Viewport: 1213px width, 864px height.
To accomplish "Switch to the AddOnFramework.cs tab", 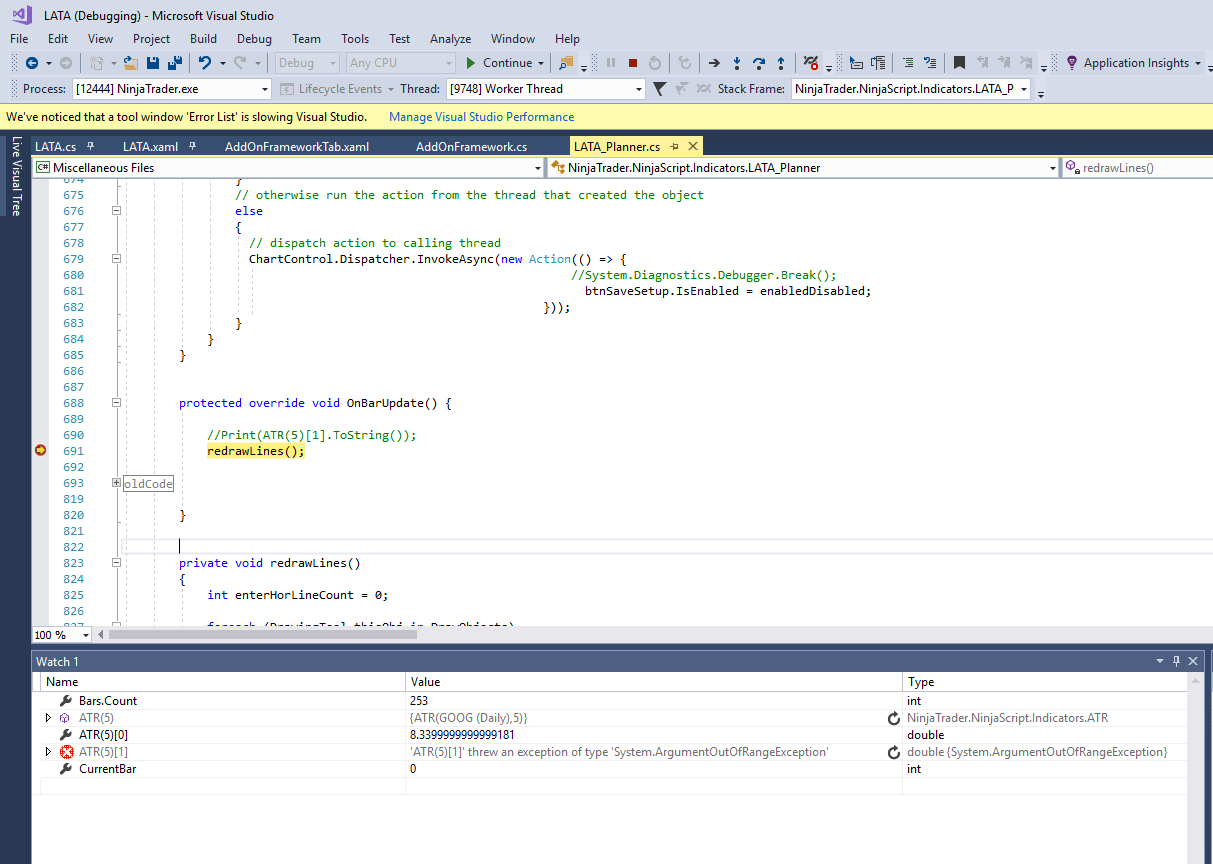I will [471, 147].
